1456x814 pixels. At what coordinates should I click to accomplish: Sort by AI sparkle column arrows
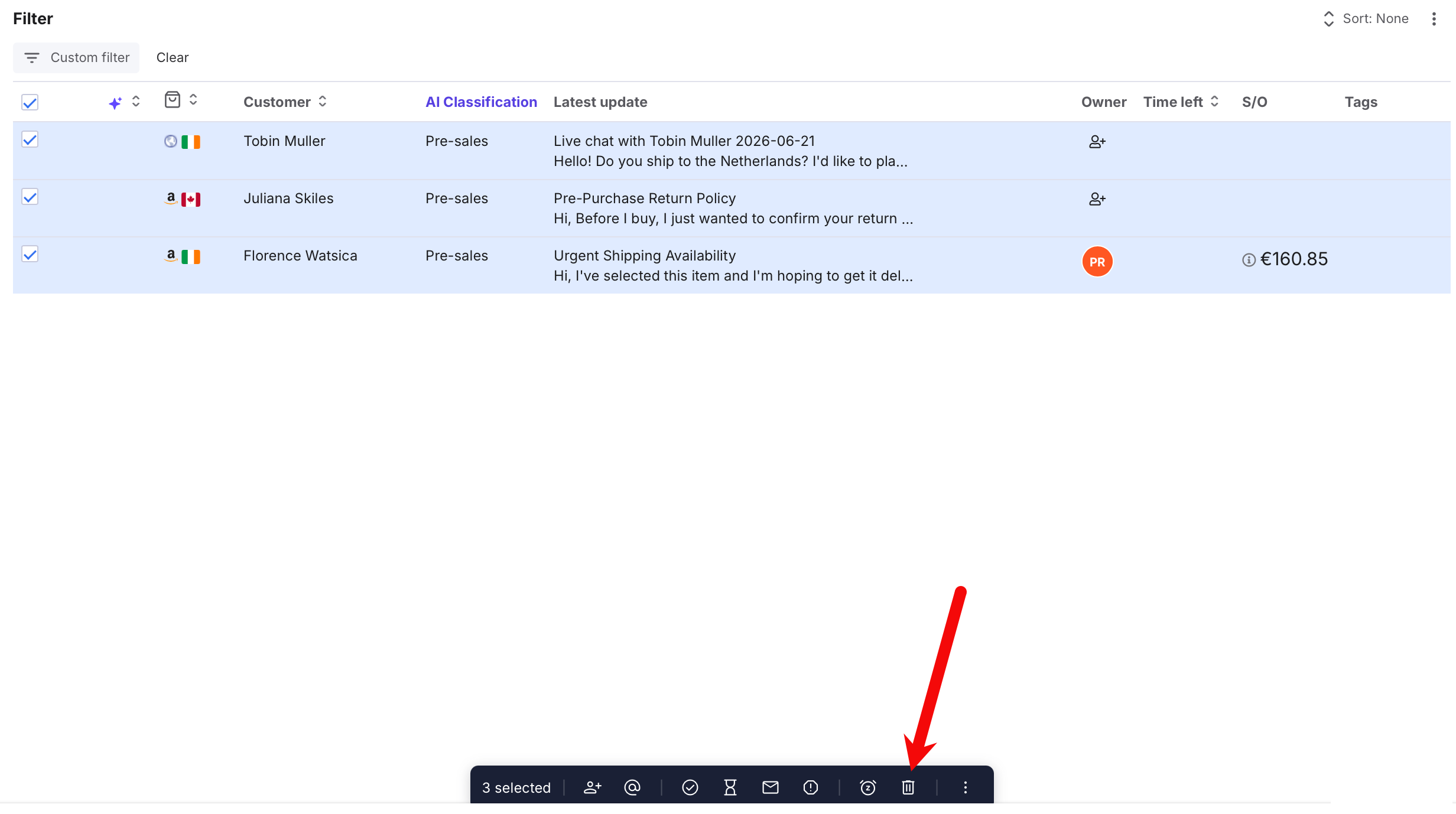pyautogui.click(x=136, y=102)
